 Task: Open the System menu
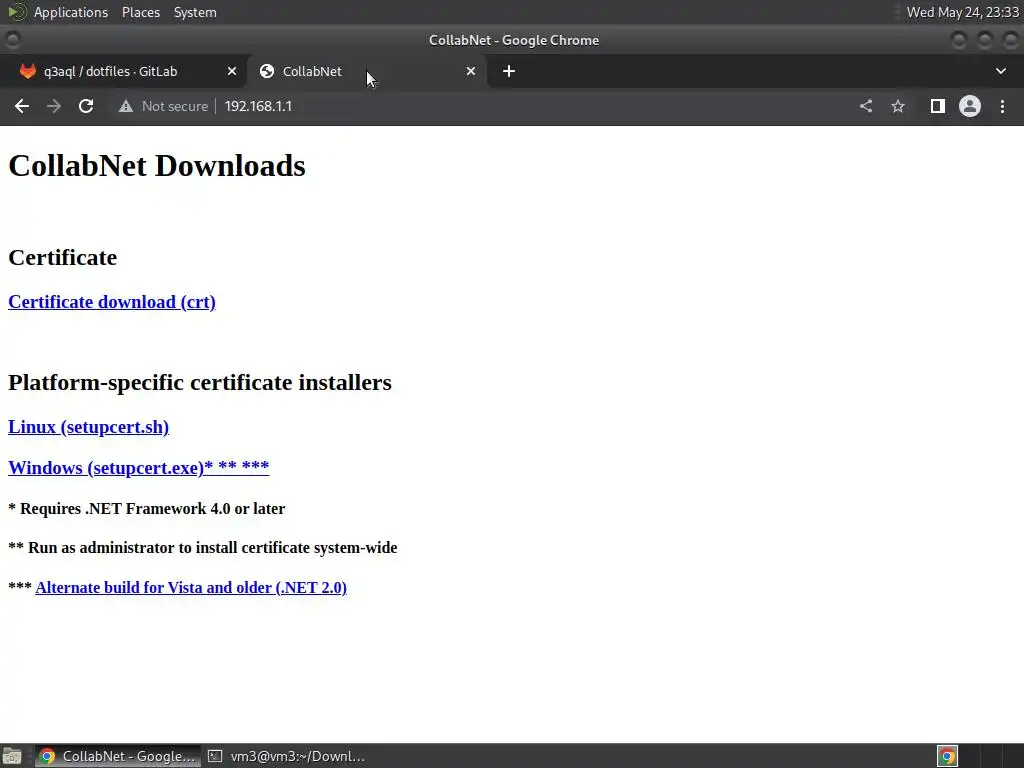point(195,12)
